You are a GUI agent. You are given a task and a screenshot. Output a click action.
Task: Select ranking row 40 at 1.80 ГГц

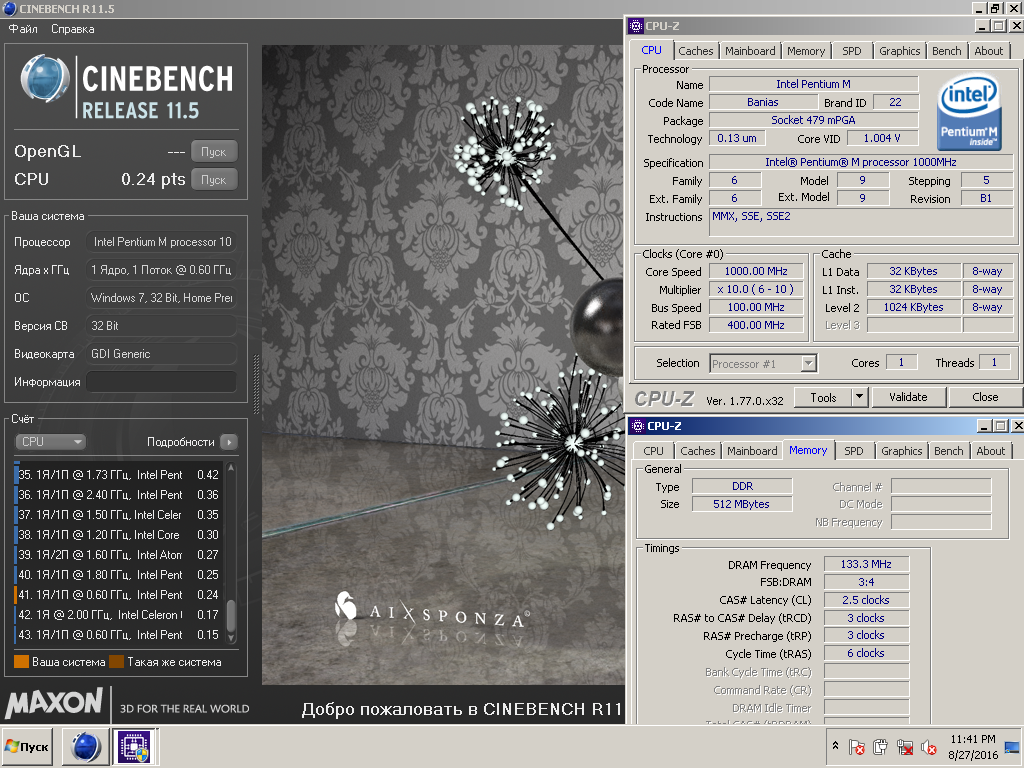(x=119, y=575)
